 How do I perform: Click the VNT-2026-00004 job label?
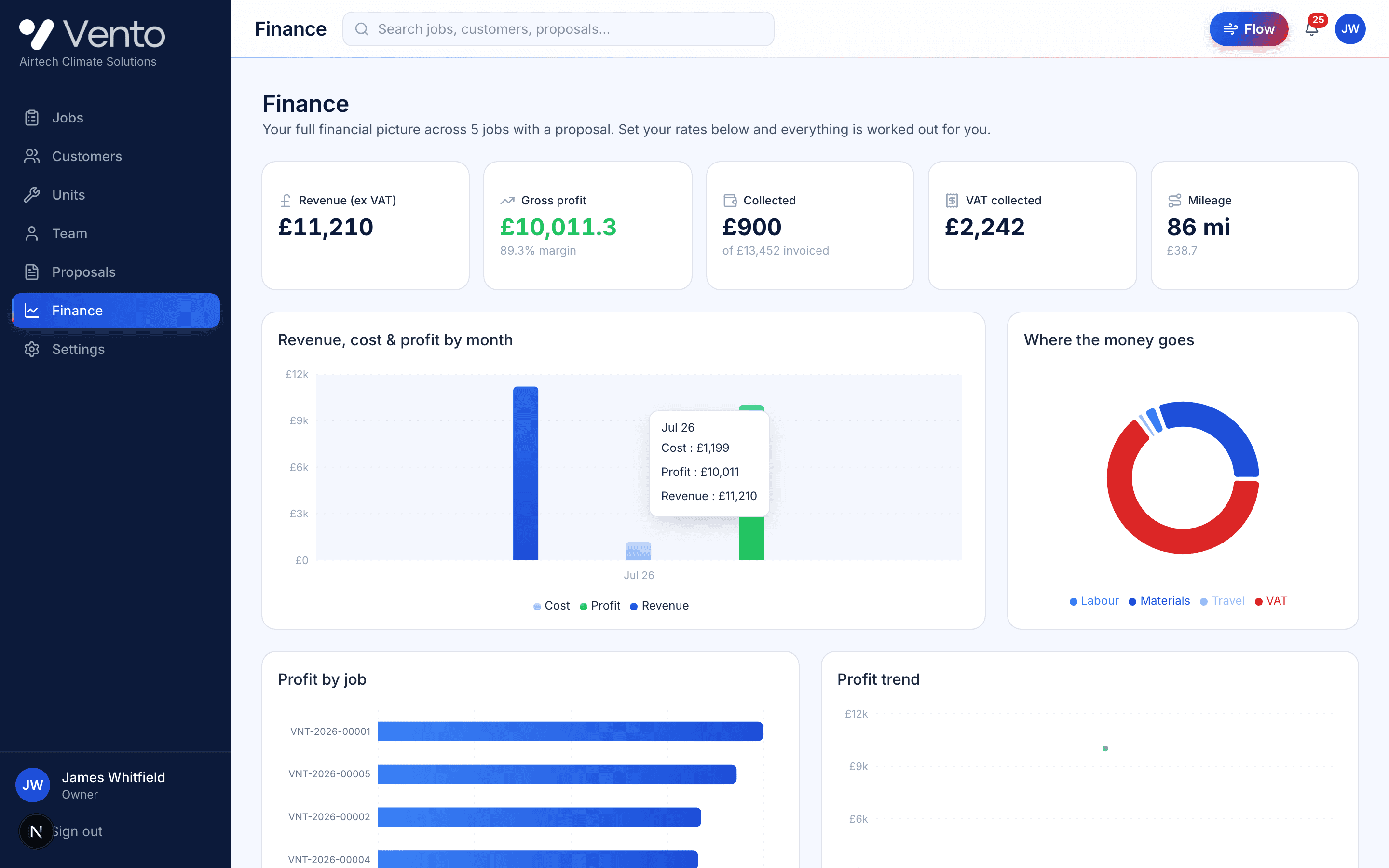(x=329, y=859)
